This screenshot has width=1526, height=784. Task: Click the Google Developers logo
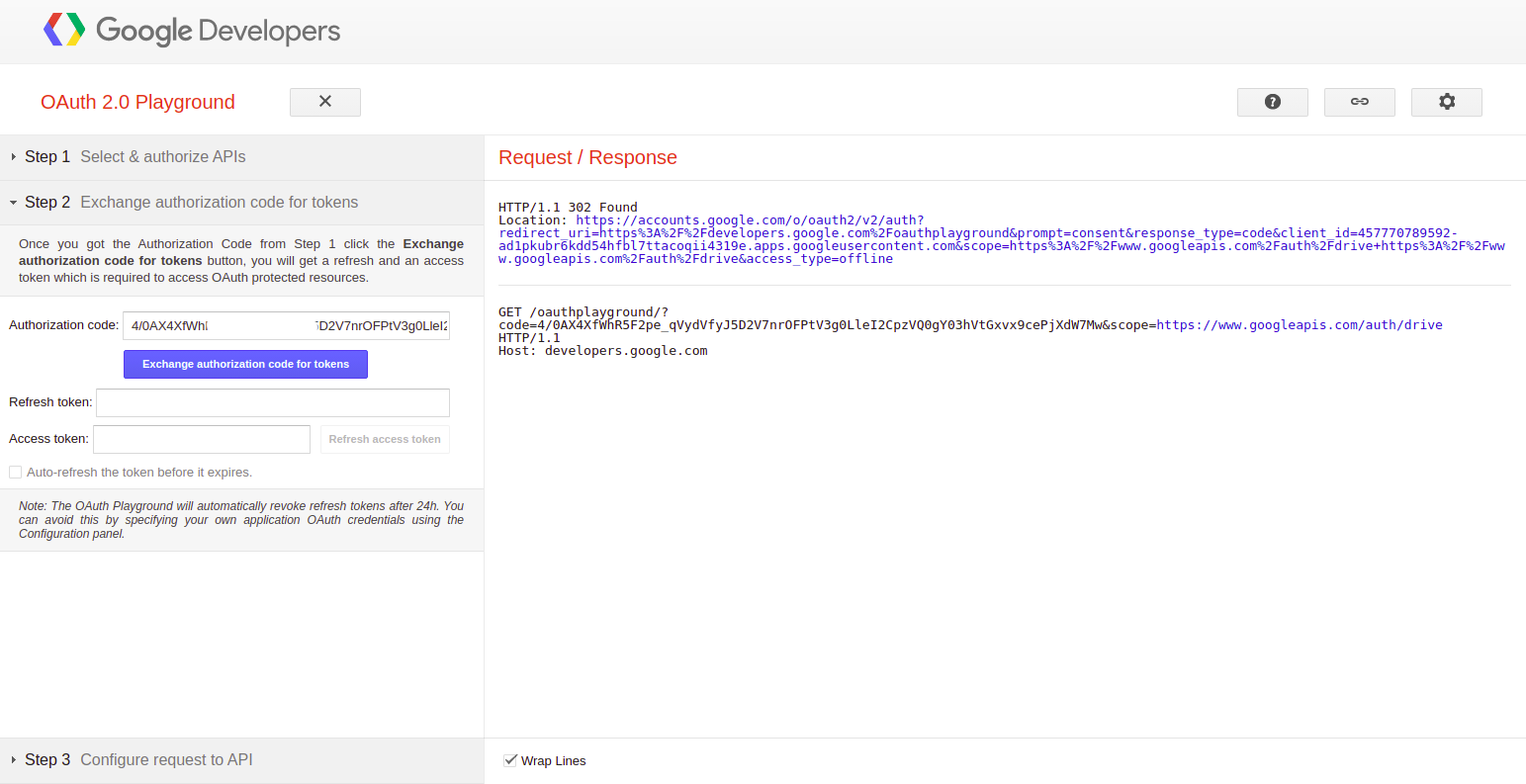click(192, 31)
